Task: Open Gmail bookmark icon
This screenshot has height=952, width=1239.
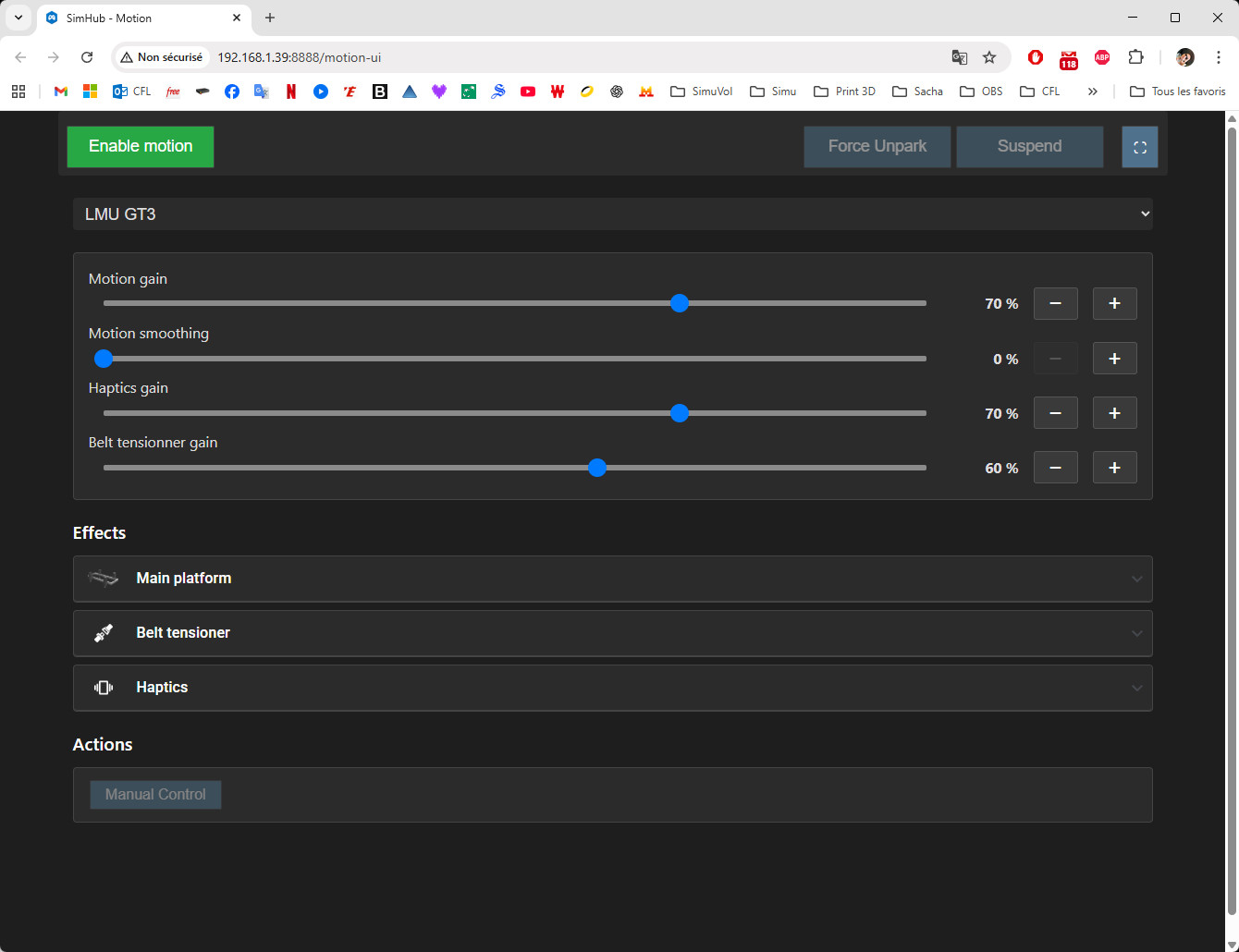Action: point(61,92)
